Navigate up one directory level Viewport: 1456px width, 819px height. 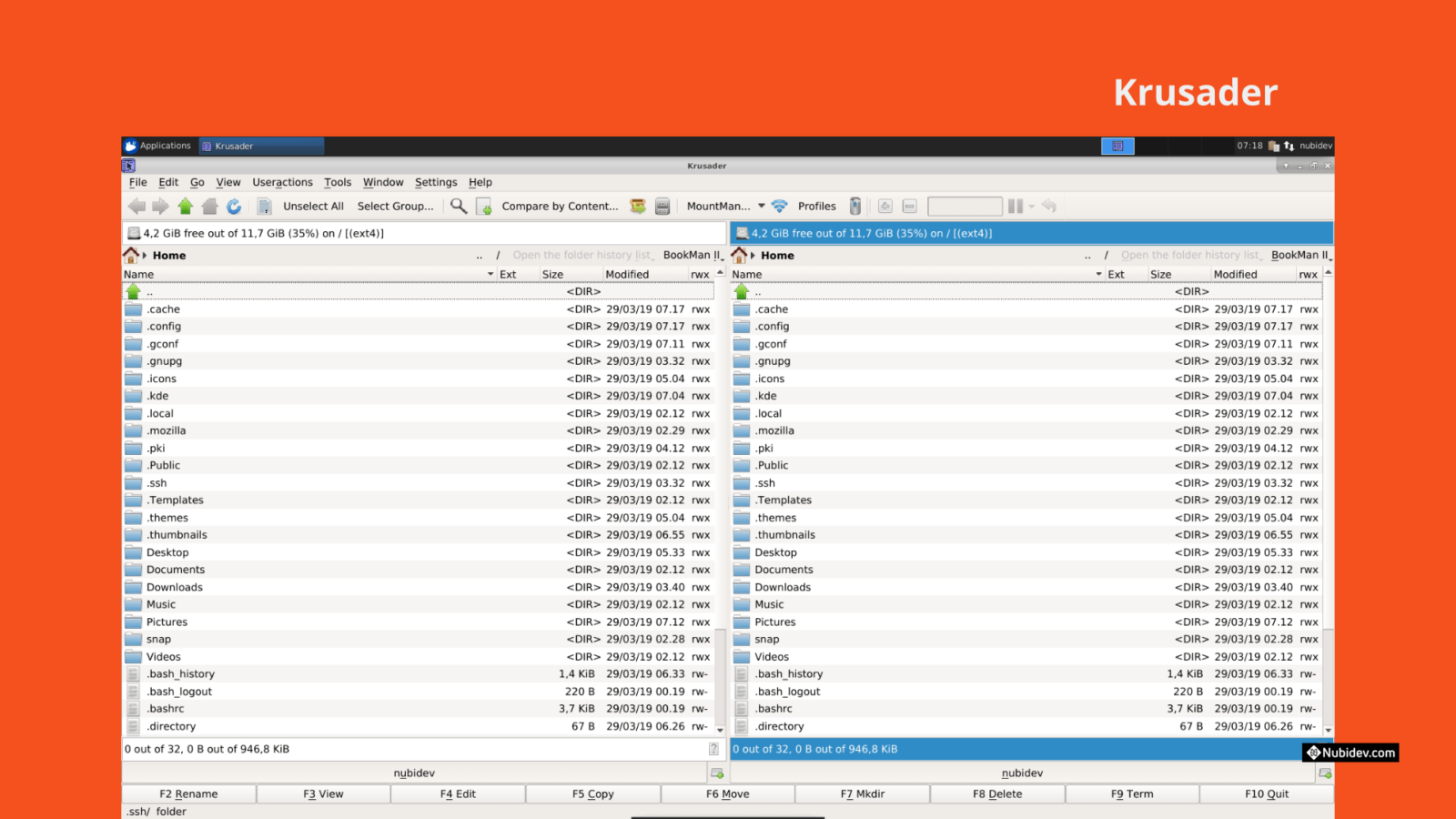coord(185,206)
